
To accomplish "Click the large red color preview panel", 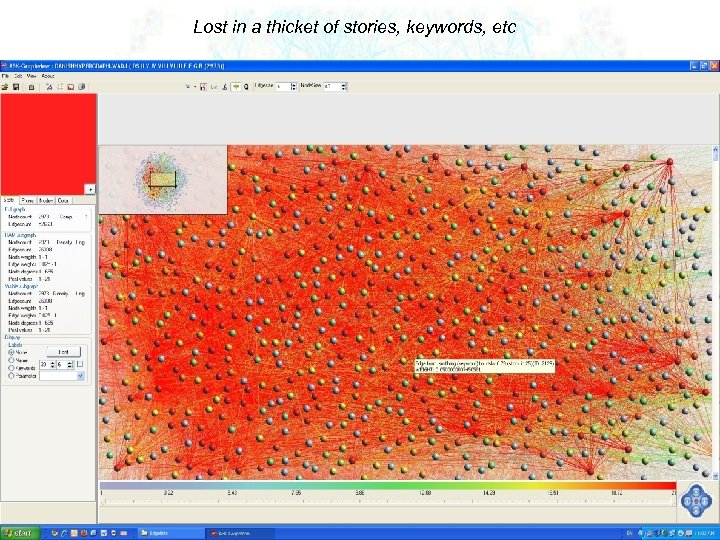I will click(x=48, y=144).
